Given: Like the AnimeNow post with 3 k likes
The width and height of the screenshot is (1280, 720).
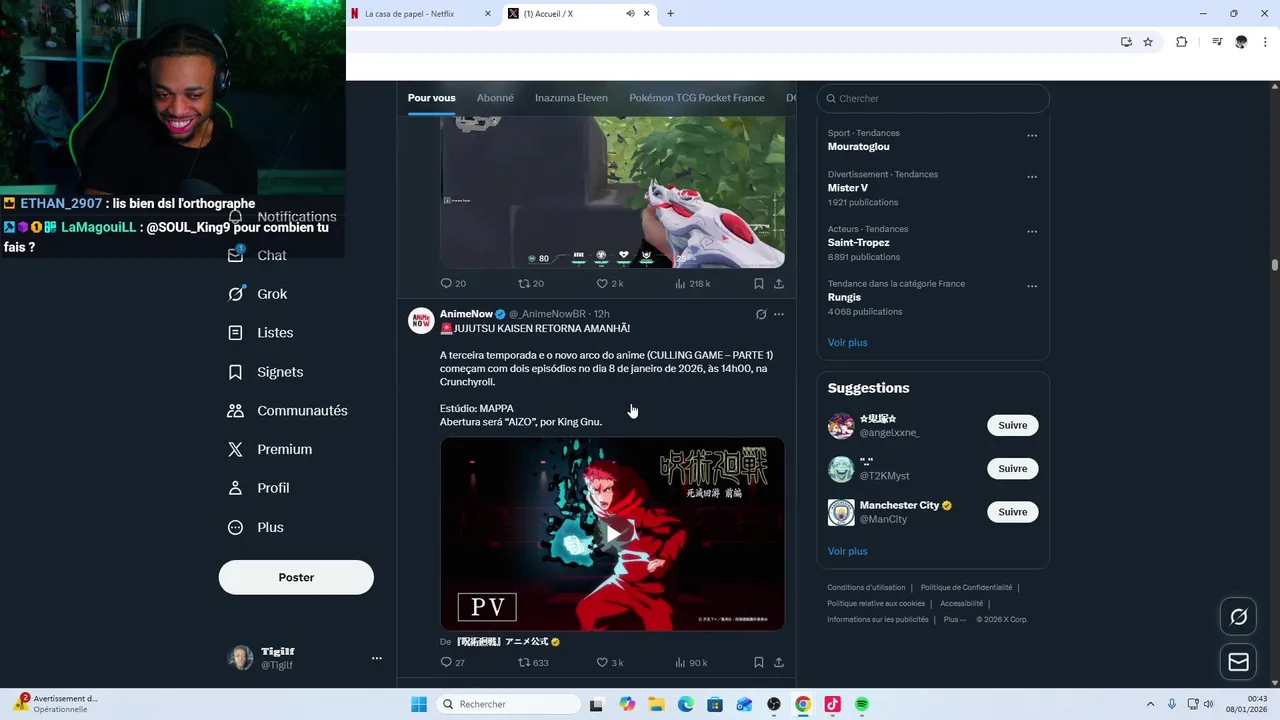Looking at the screenshot, I should click(x=610, y=662).
